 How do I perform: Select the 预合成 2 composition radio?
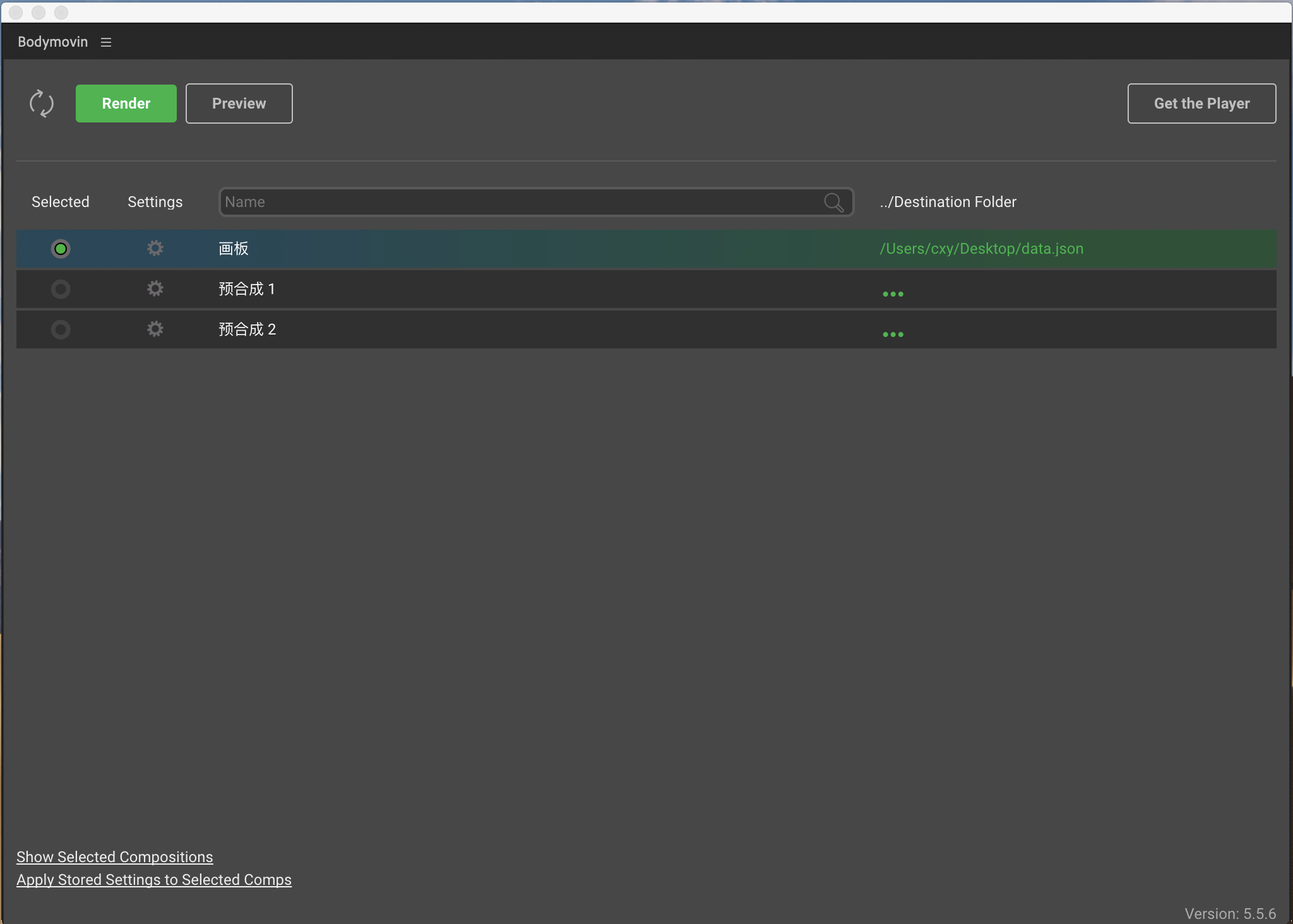click(x=61, y=329)
